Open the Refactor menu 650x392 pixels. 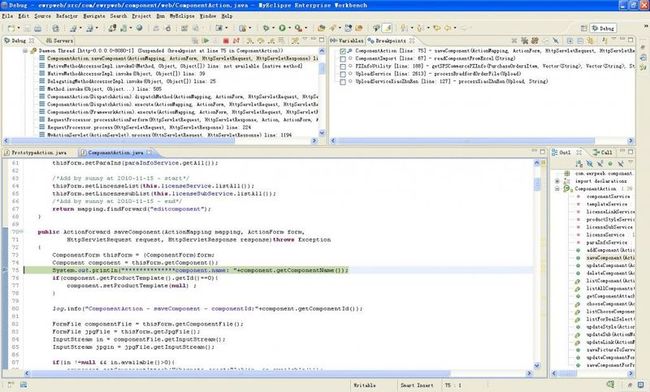coord(67,16)
